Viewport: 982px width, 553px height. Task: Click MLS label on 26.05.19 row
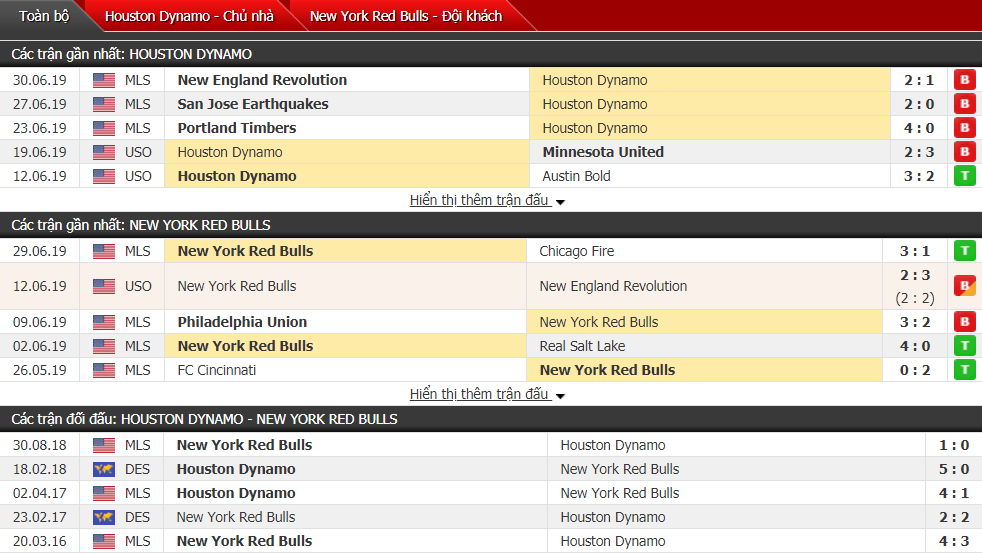pyautogui.click(x=137, y=370)
